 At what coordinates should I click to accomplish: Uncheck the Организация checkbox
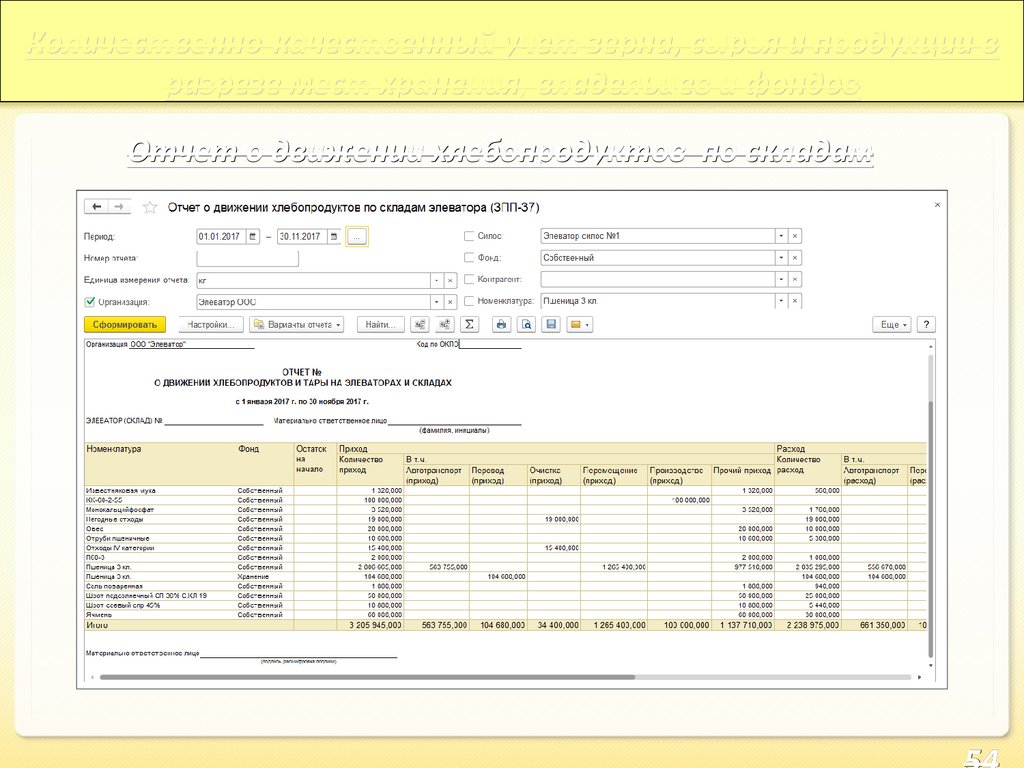click(89, 301)
